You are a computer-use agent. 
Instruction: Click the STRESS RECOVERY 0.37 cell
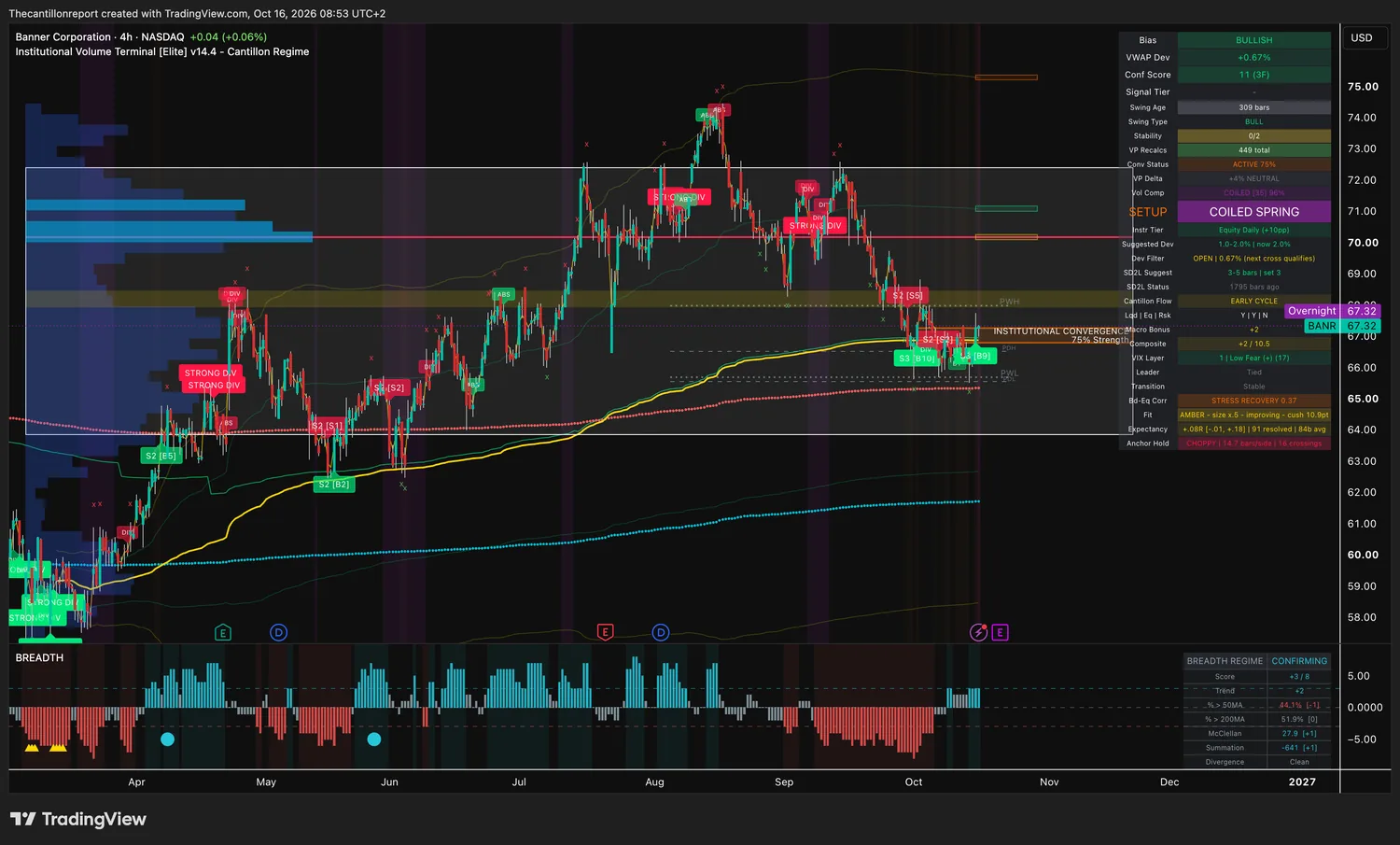point(1254,401)
